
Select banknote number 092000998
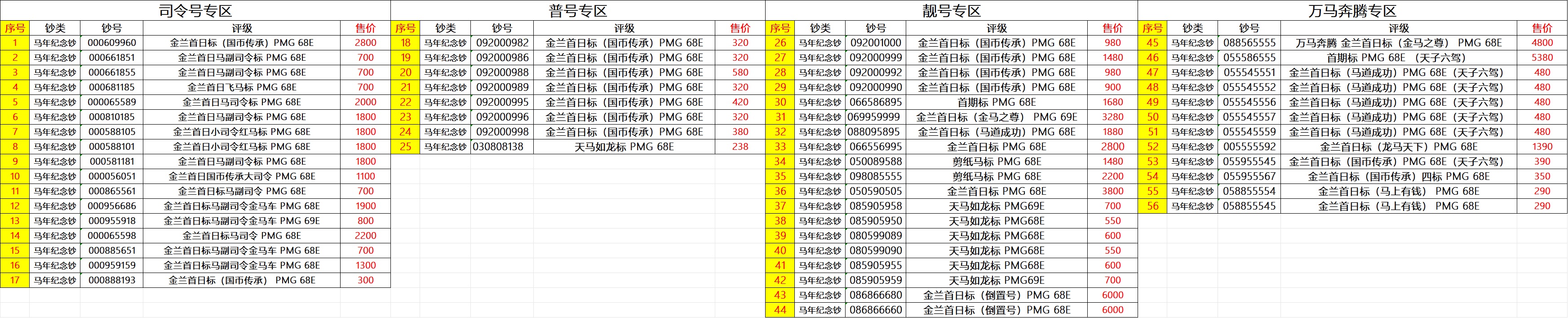(x=502, y=132)
